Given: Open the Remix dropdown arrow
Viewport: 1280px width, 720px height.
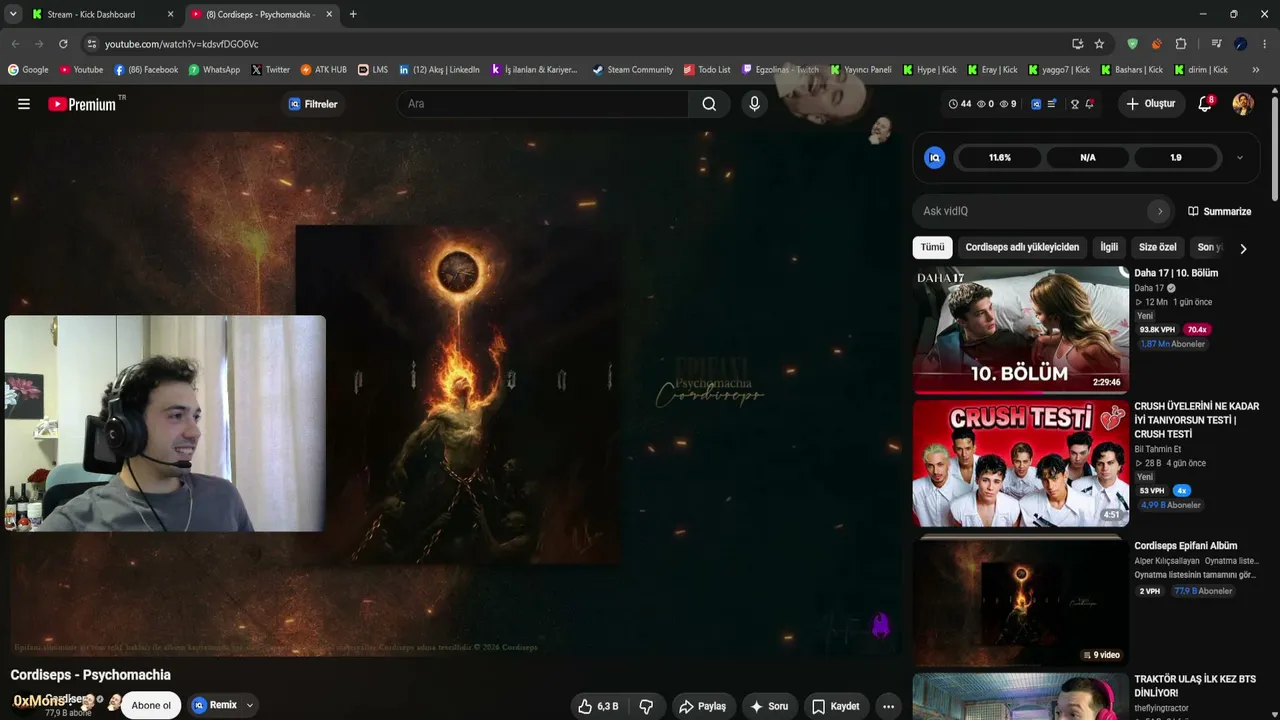Looking at the screenshot, I should click(250, 705).
